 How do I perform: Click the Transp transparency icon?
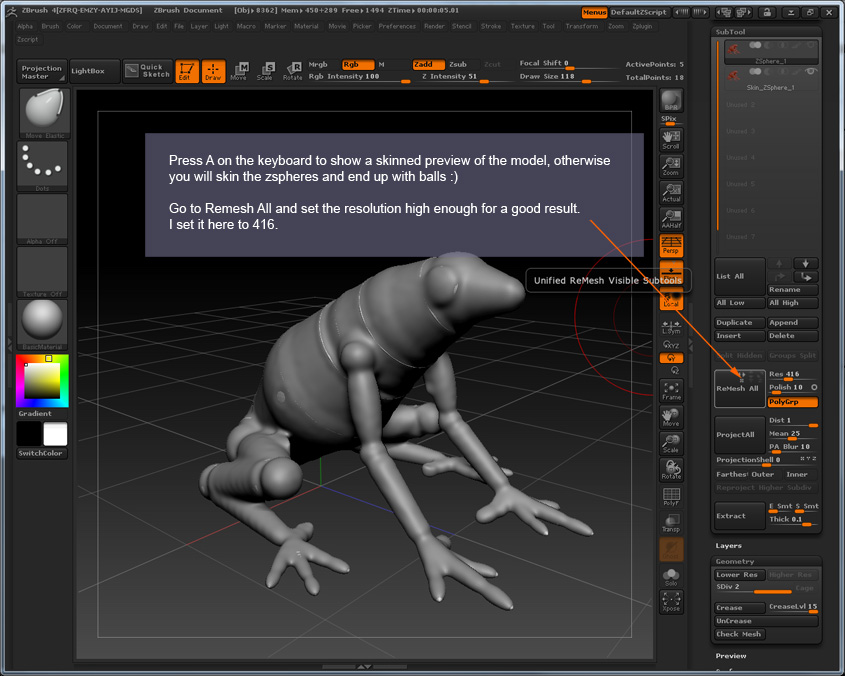(x=671, y=523)
